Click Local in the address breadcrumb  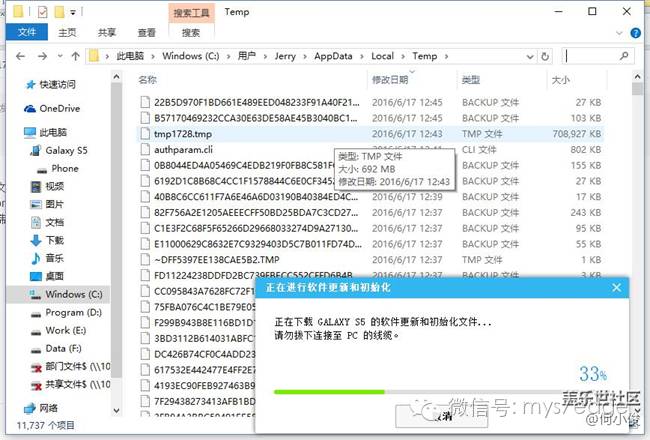pos(382,56)
